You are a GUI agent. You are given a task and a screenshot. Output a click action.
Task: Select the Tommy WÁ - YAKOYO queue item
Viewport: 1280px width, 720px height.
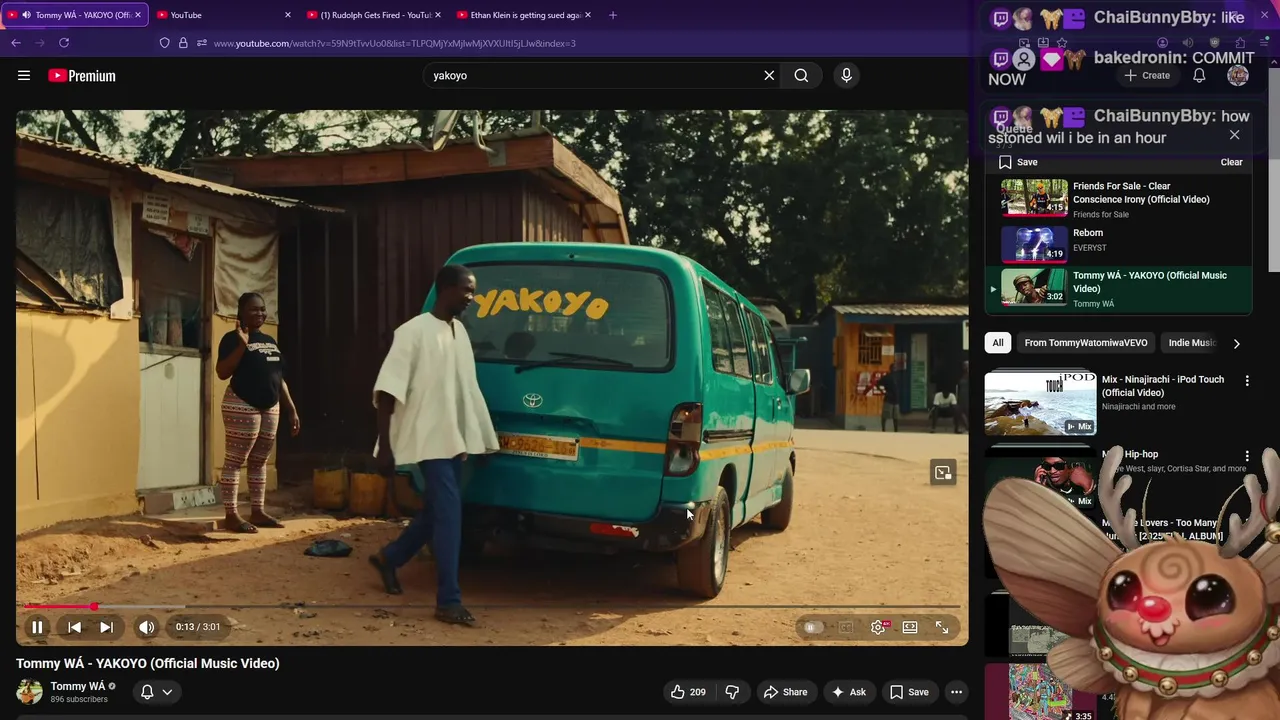point(1118,289)
